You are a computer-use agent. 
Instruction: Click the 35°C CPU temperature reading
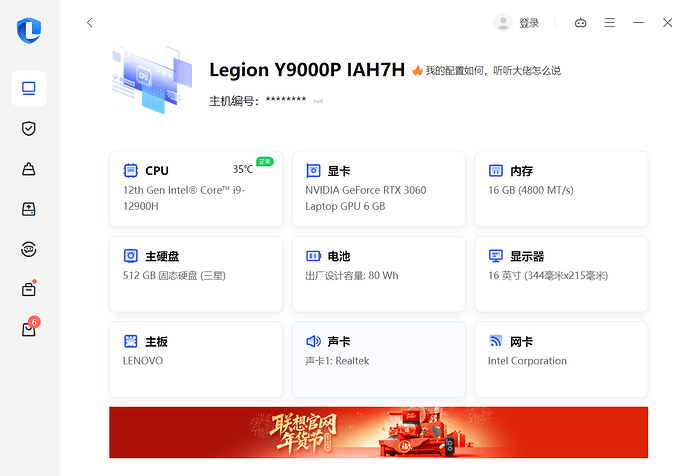[x=243, y=169]
